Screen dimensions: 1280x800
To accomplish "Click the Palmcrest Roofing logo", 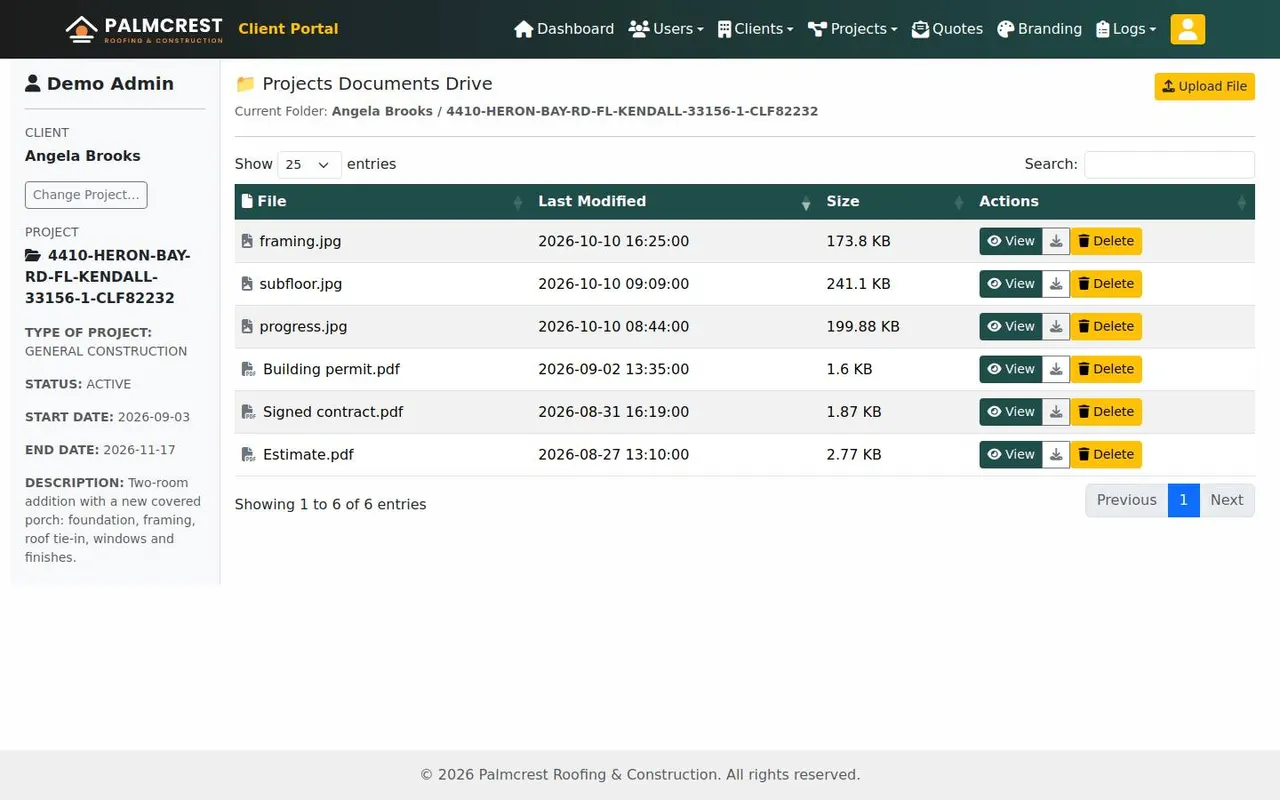I will click(x=144, y=29).
